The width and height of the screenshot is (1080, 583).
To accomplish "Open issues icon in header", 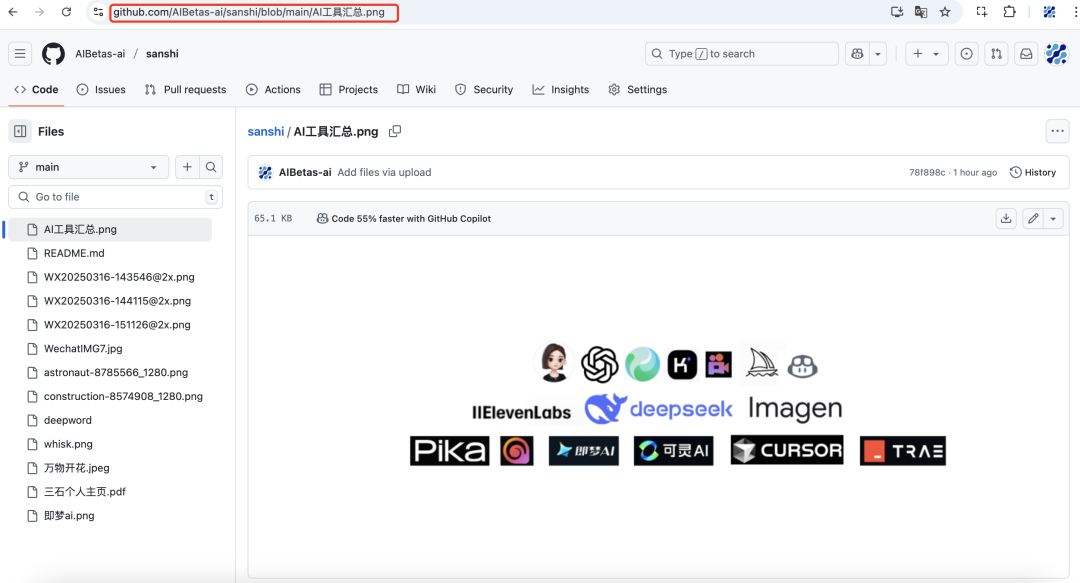I will pyautogui.click(x=966, y=54).
